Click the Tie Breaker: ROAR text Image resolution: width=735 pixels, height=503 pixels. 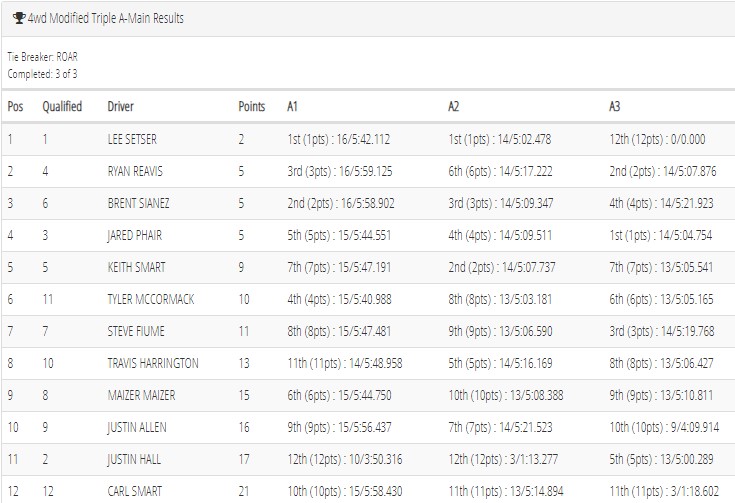click(x=43, y=57)
